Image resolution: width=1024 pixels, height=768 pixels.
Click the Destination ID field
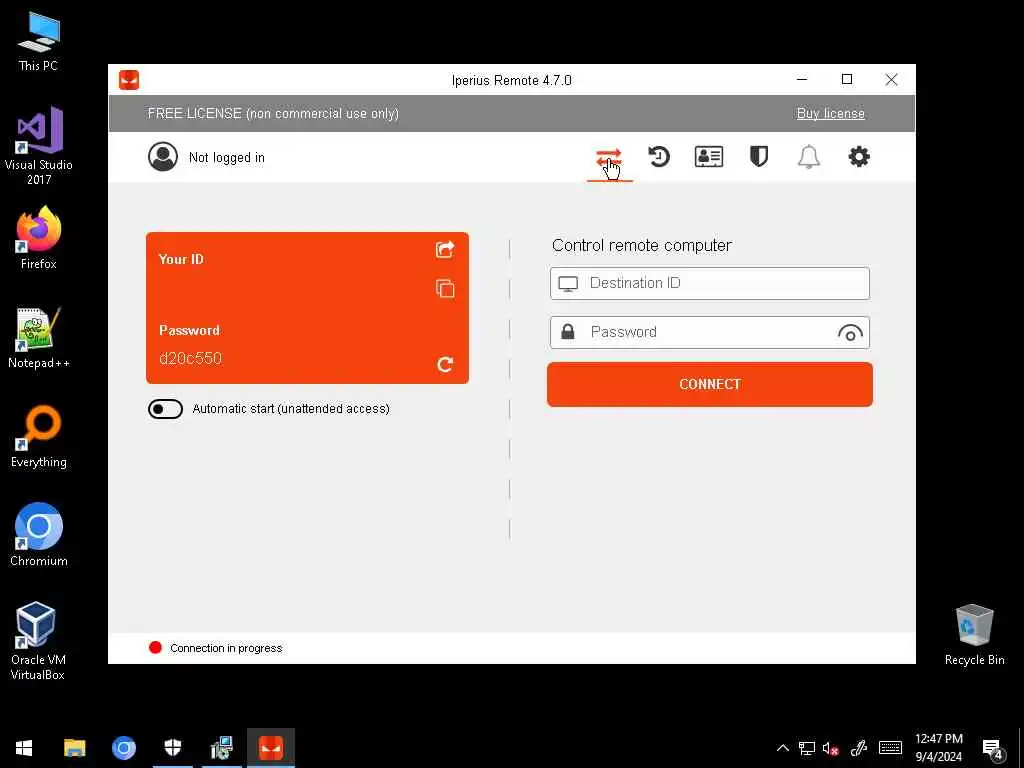click(x=710, y=283)
